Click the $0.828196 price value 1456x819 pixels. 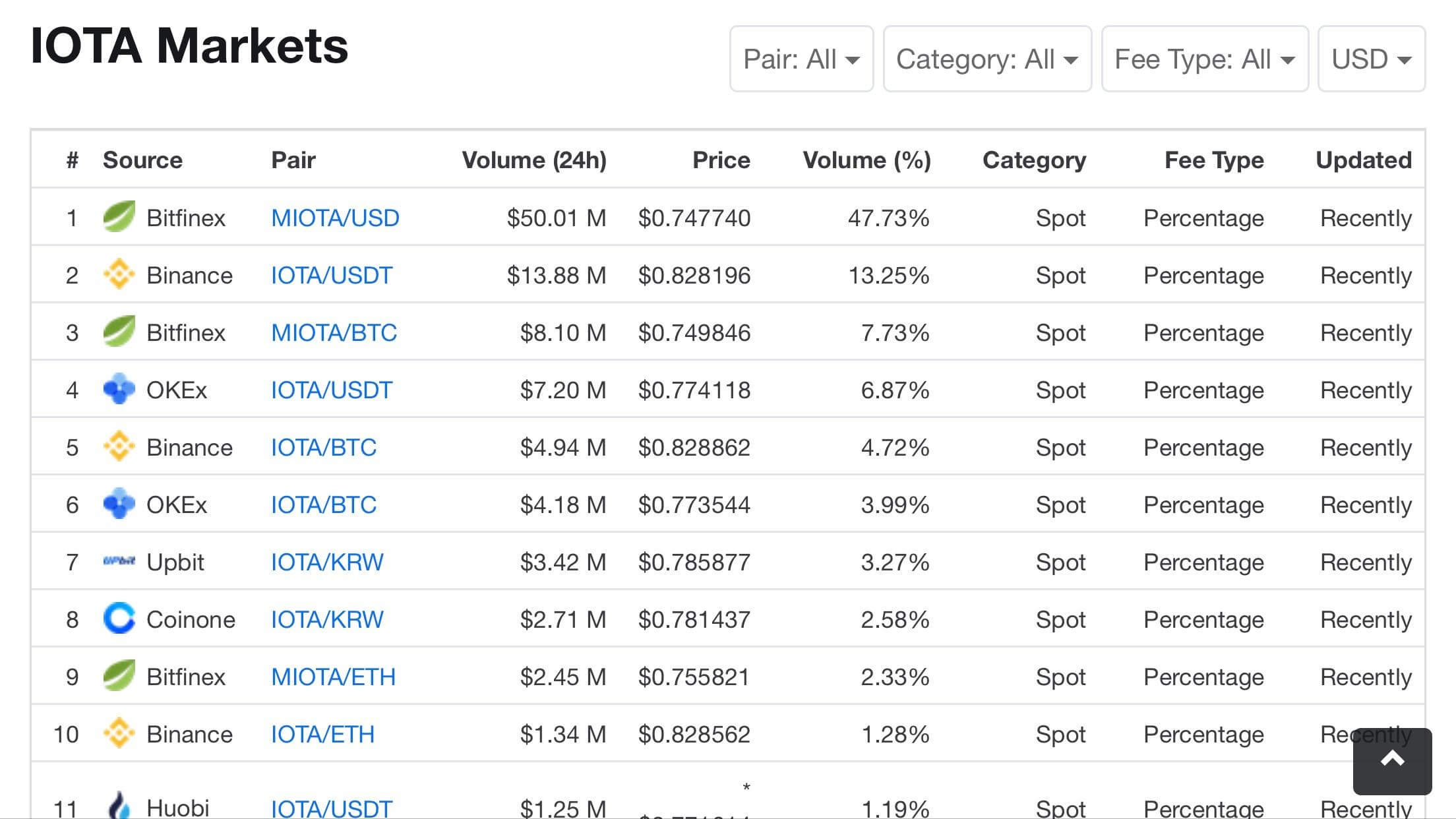click(x=694, y=276)
